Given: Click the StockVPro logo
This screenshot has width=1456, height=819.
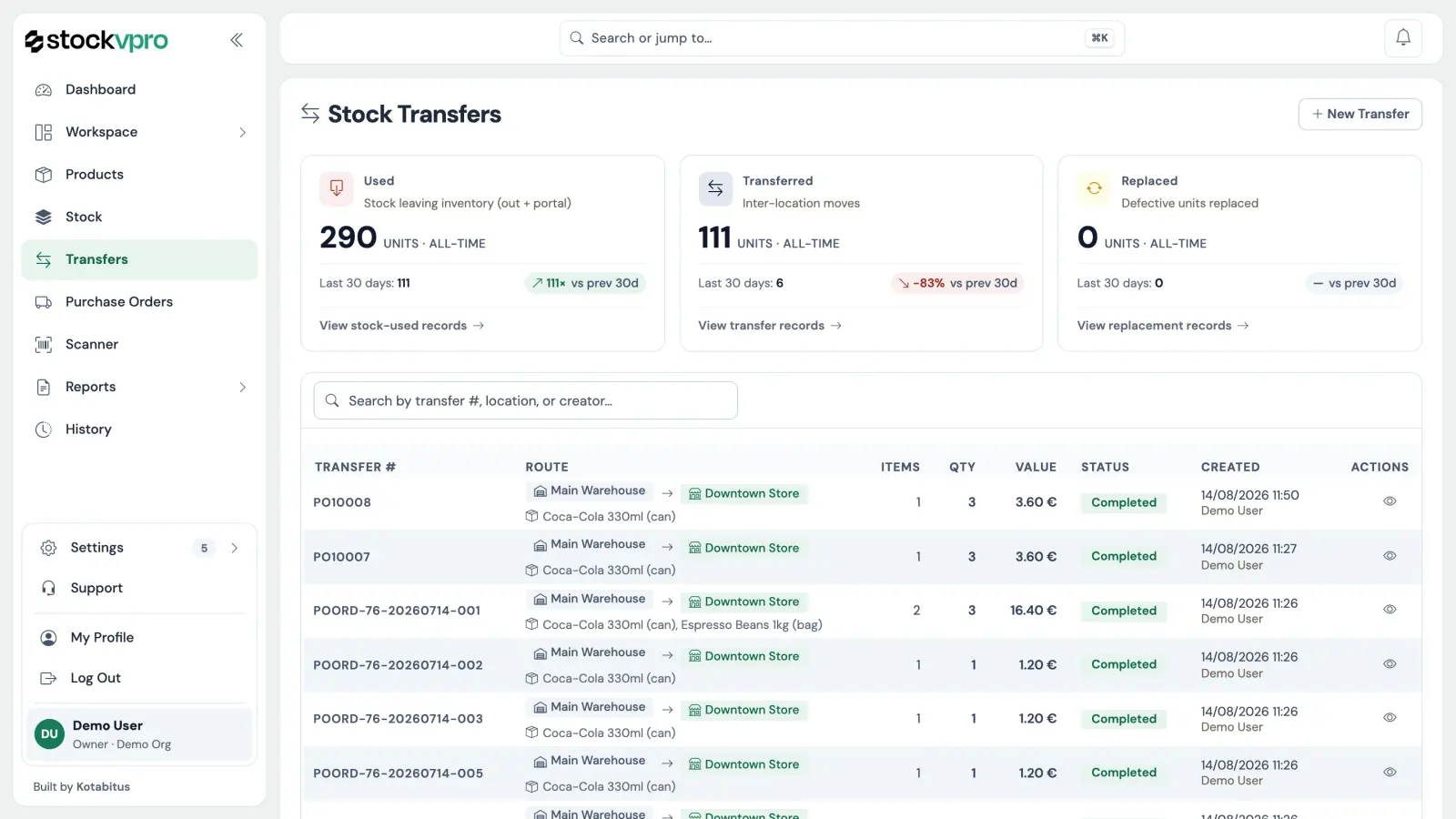Looking at the screenshot, I should [x=96, y=40].
